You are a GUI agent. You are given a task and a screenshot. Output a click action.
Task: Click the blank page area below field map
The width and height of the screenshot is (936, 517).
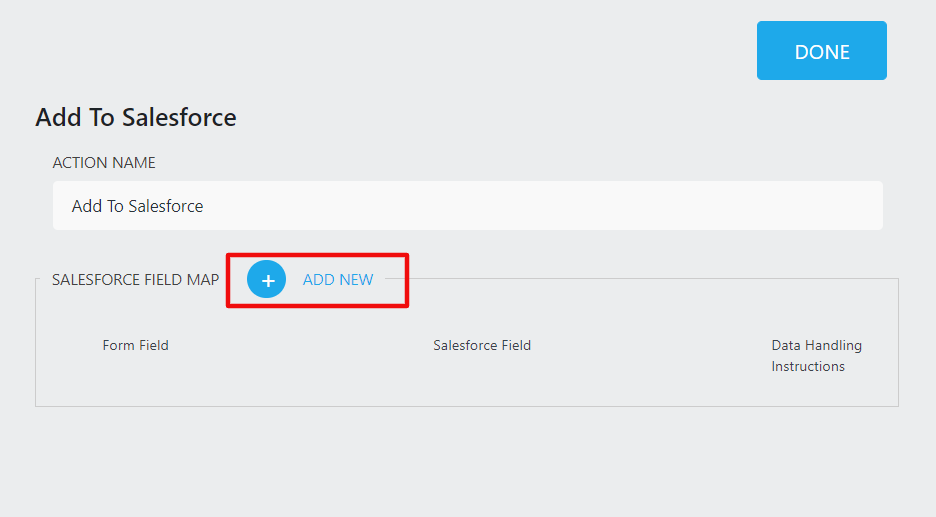[466, 462]
